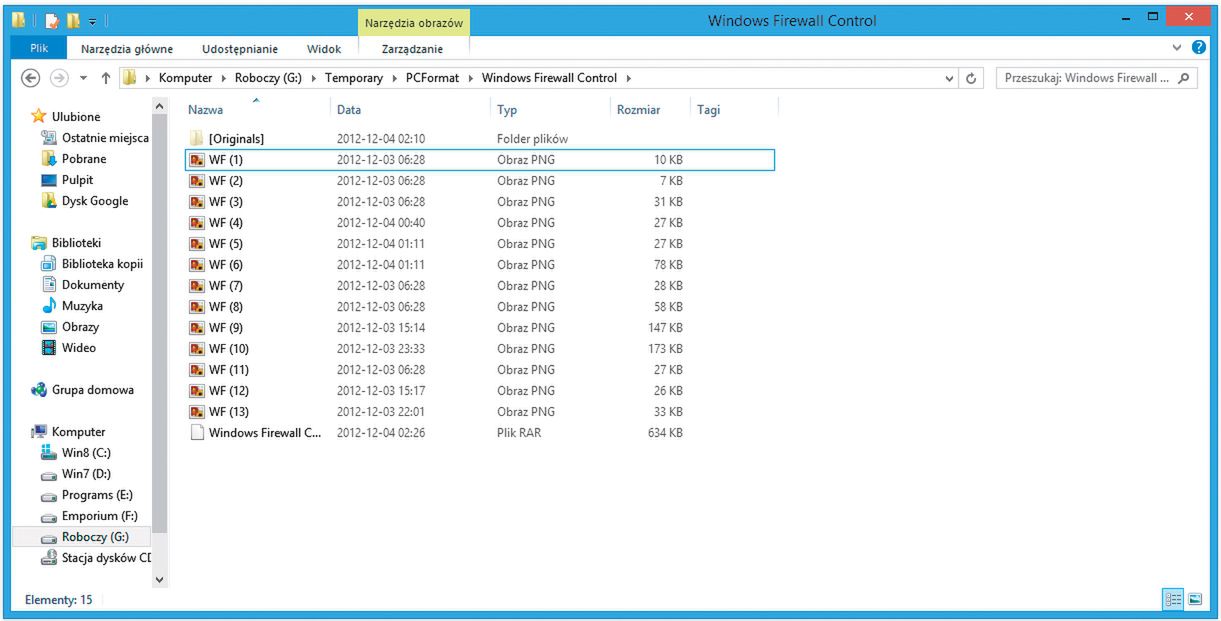Select the Windows Firewall RAR file icon
This screenshot has height=621, width=1221.
(197, 433)
